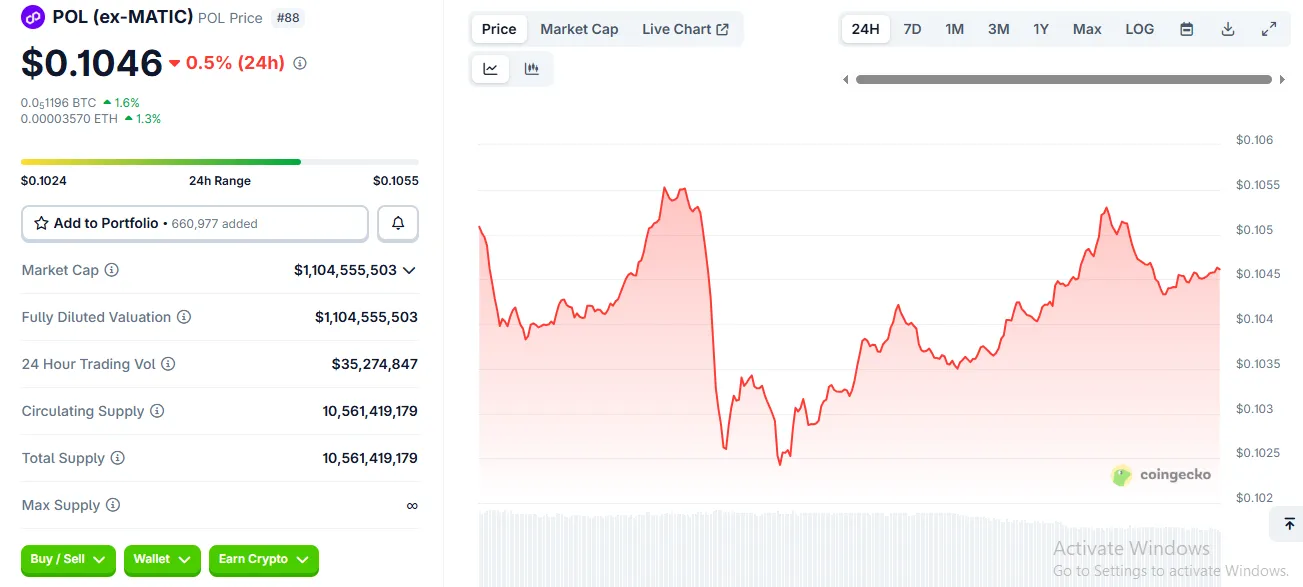Open the Wallet menu button
Viewport: 1303px width, 587px height.
coord(161,561)
